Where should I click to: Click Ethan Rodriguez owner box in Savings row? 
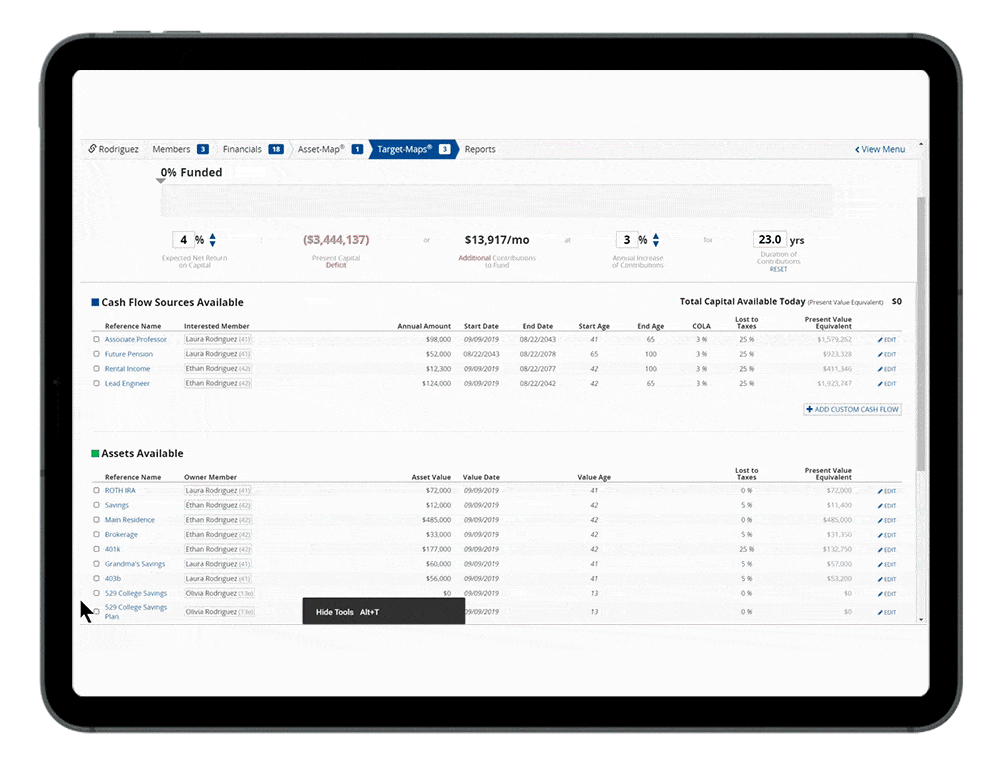click(x=218, y=505)
